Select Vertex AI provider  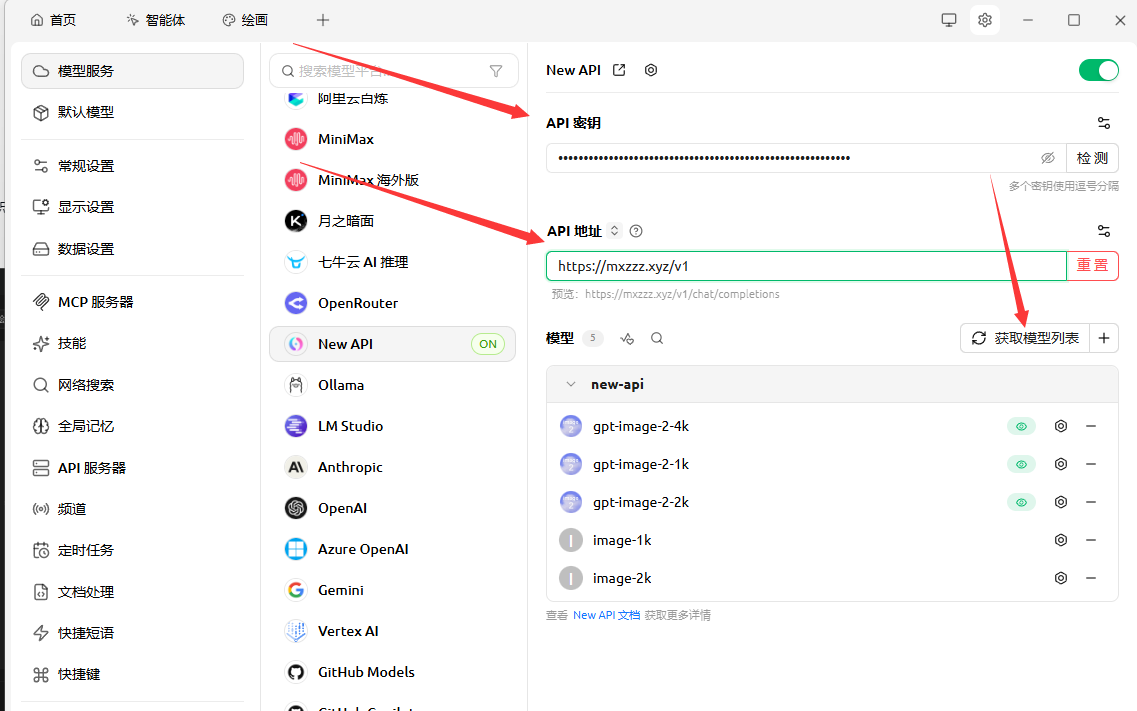pos(392,631)
